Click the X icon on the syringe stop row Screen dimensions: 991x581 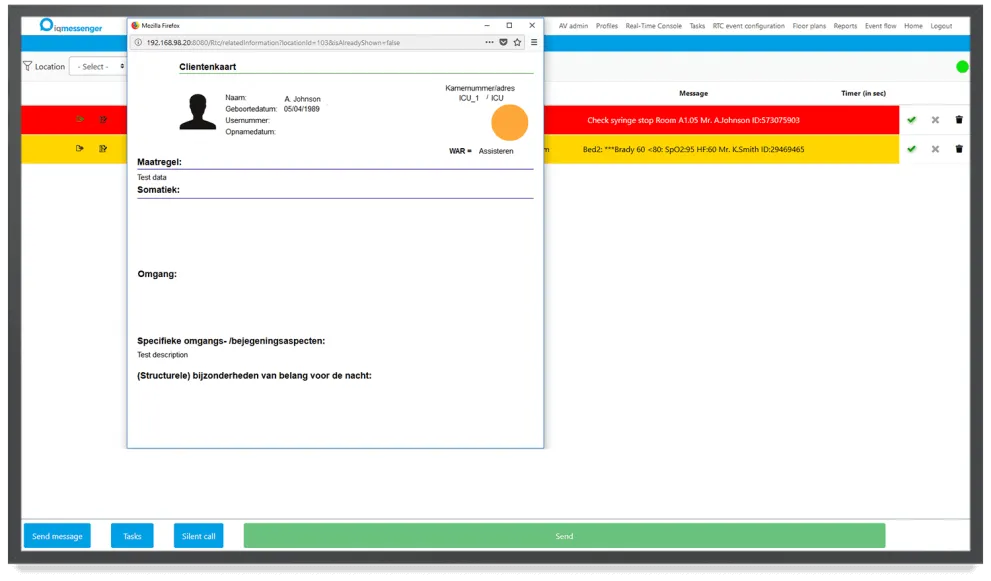(935, 119)
